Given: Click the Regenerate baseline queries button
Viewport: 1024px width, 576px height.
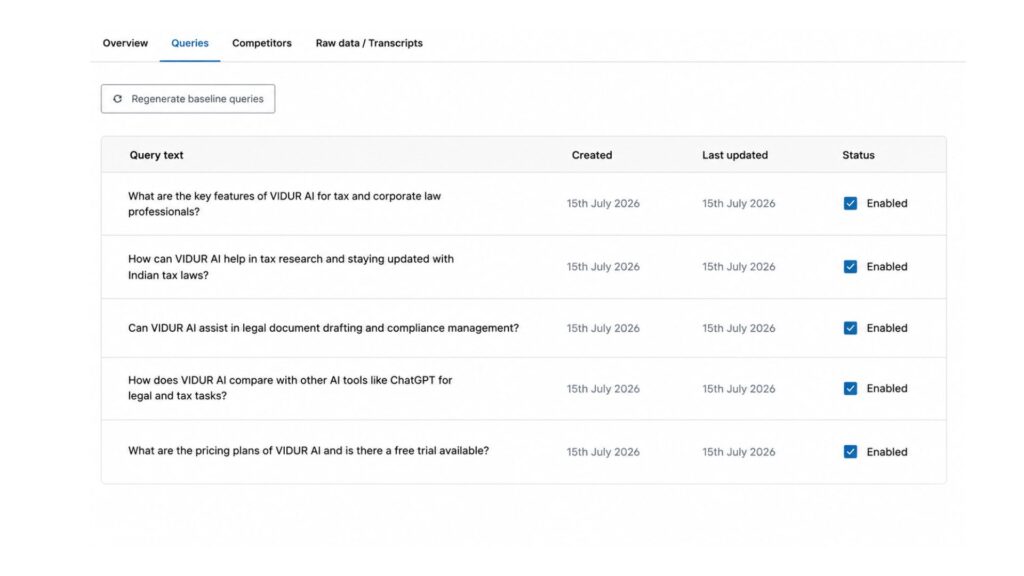Looking at the screenshot, I should point(188,99).
